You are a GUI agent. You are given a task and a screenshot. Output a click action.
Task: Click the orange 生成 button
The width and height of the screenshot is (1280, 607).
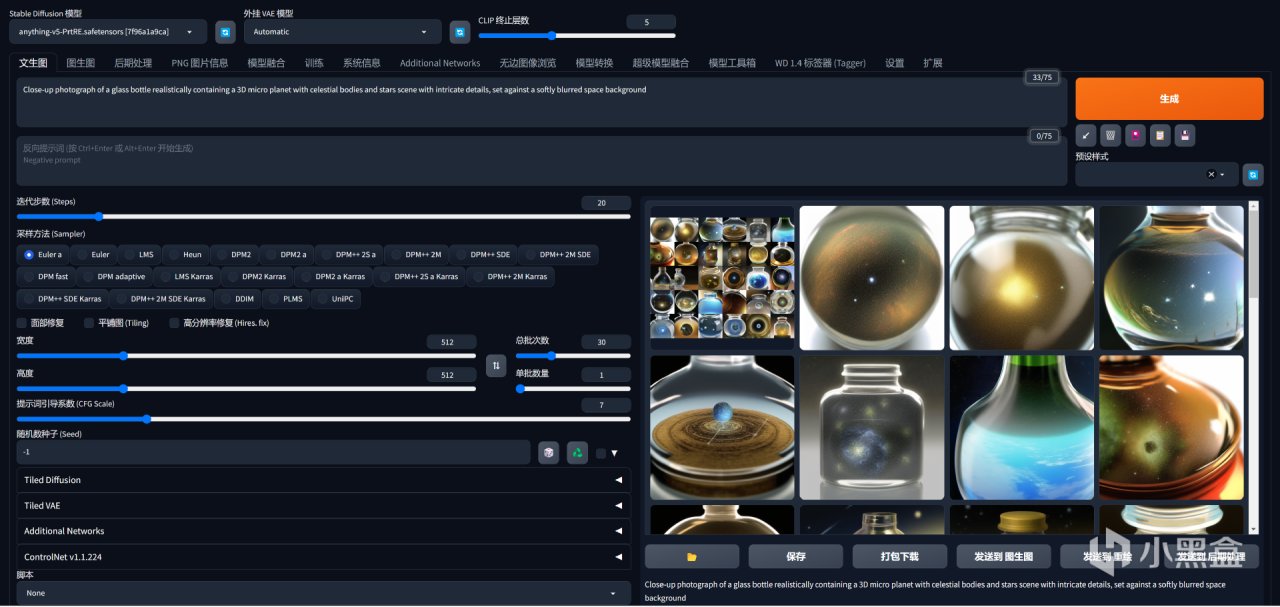1169,99
